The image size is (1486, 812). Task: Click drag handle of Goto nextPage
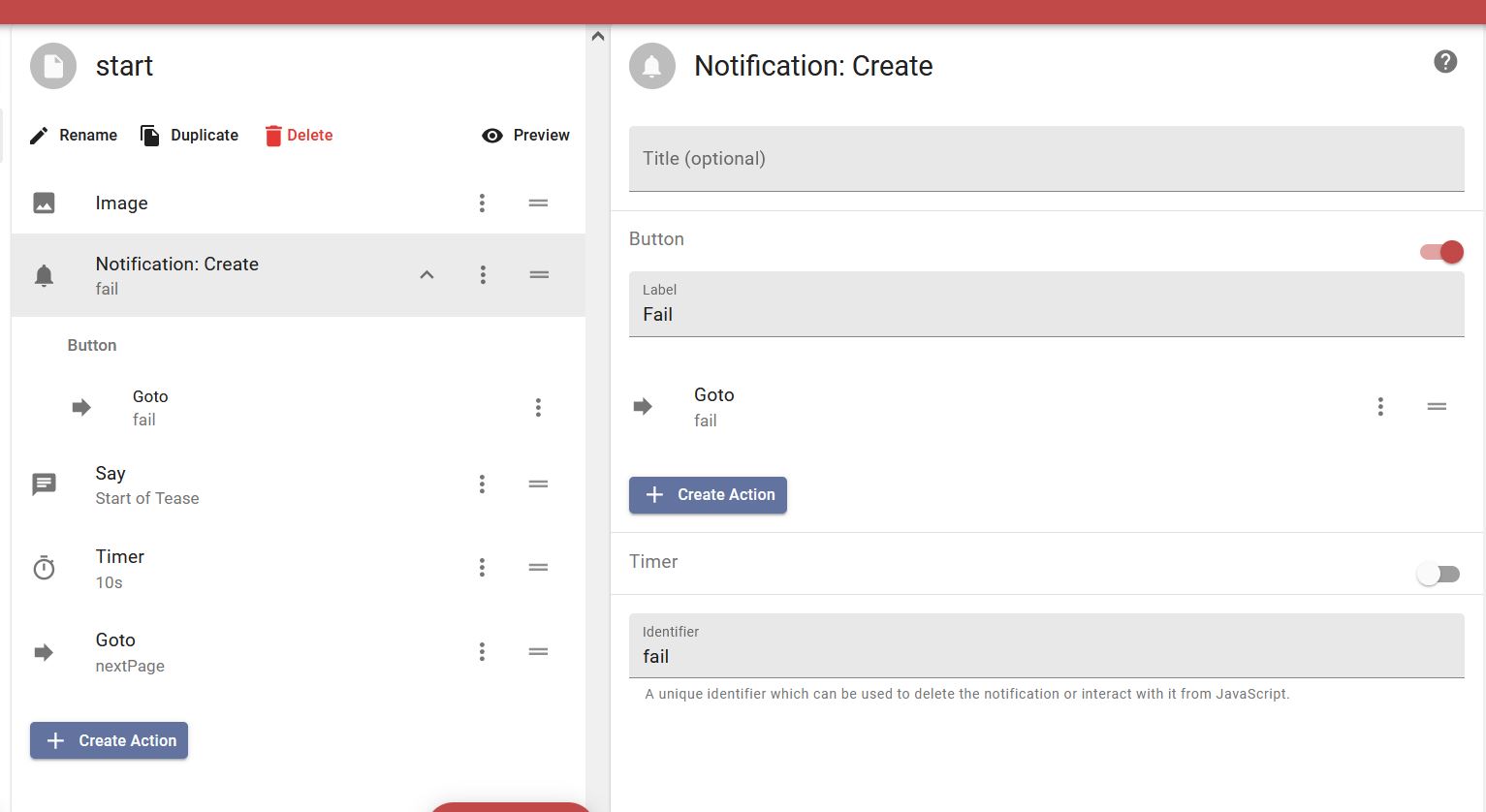point(538,652)
